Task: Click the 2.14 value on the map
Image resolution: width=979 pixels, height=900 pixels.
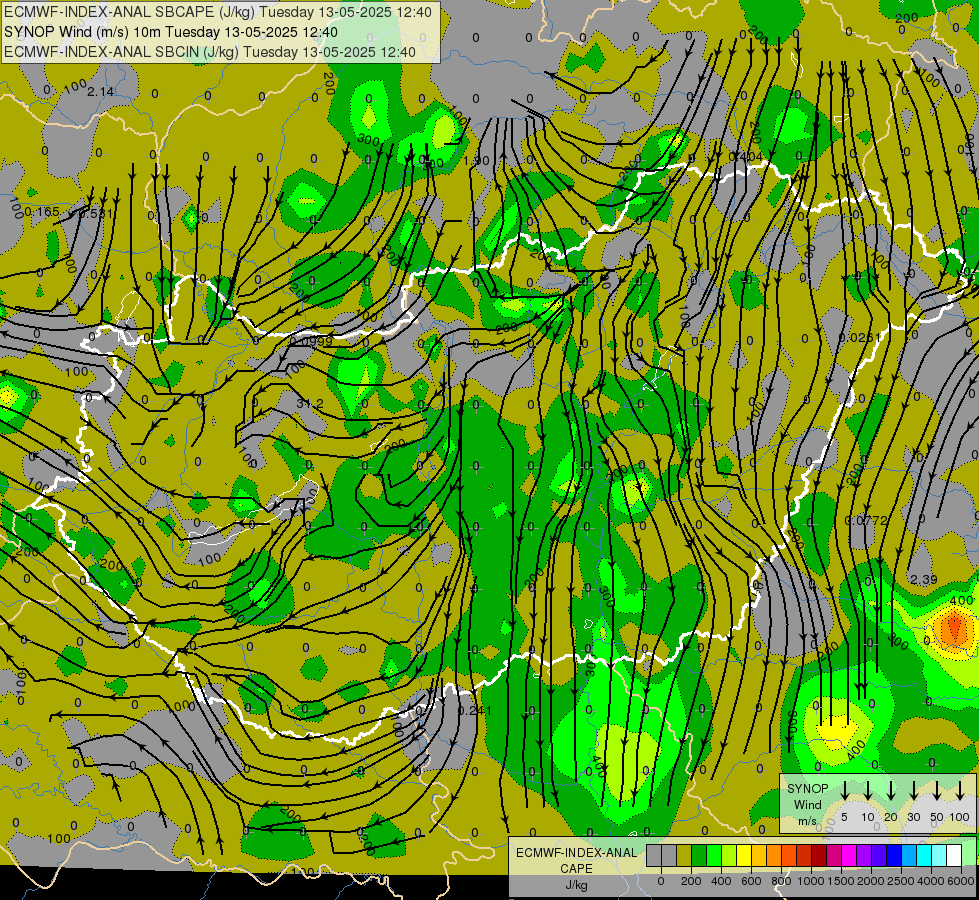Action: [x=101, y=92]
